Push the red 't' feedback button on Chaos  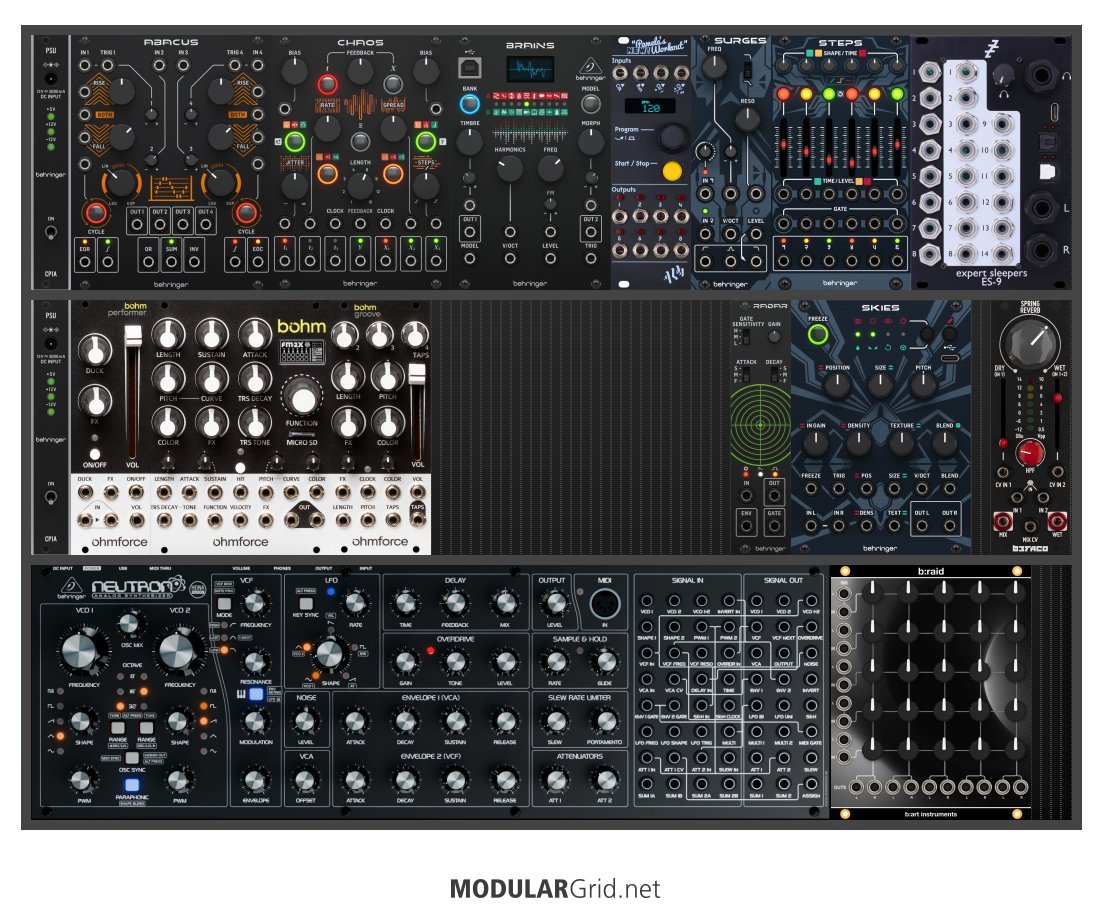327,84
